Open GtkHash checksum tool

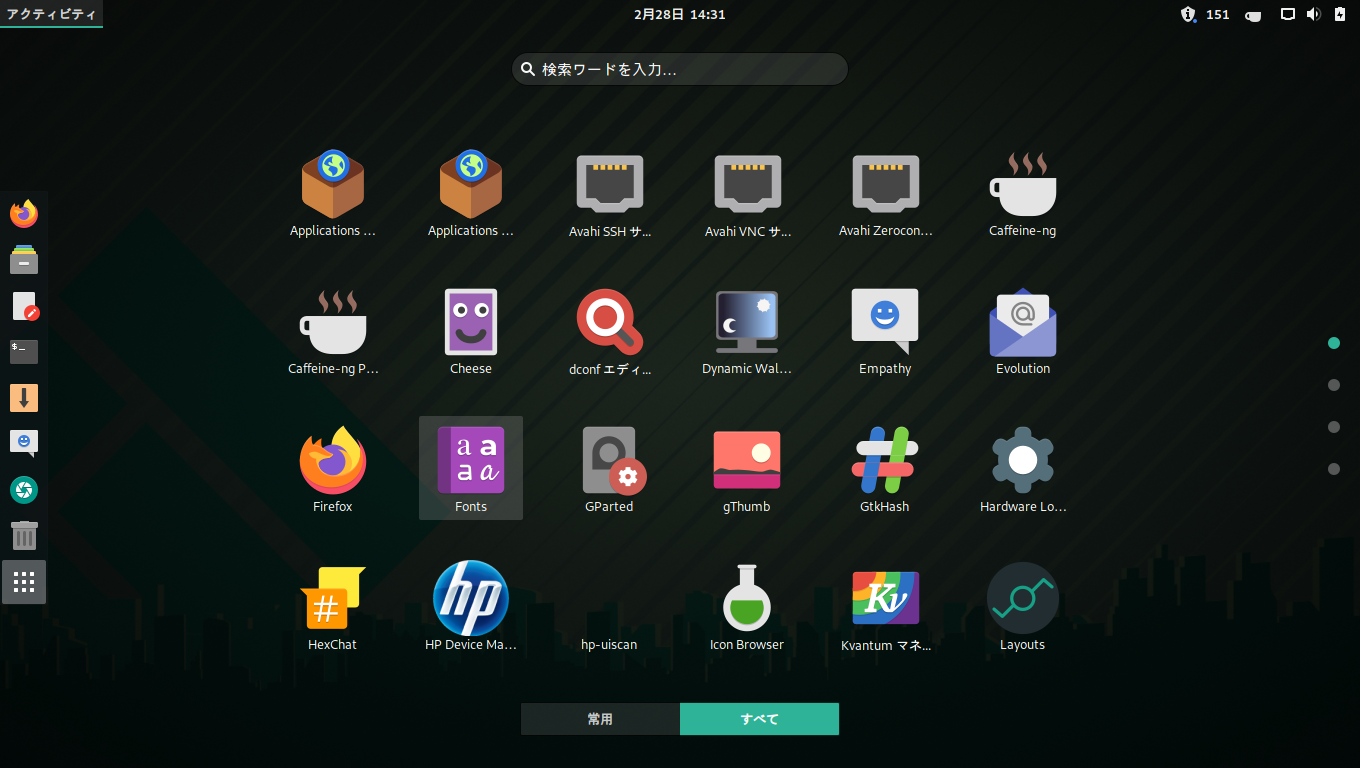(x=885, y=470)
